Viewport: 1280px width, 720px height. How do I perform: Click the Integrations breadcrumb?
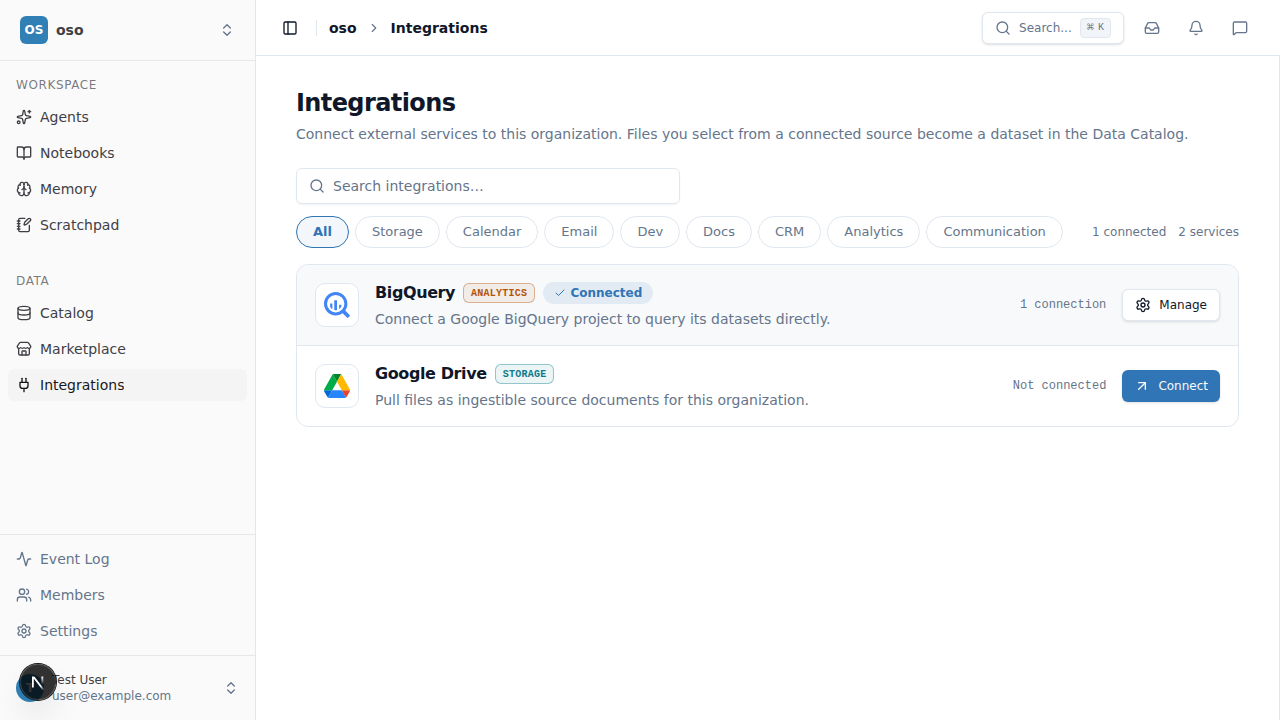coord(439,28)
